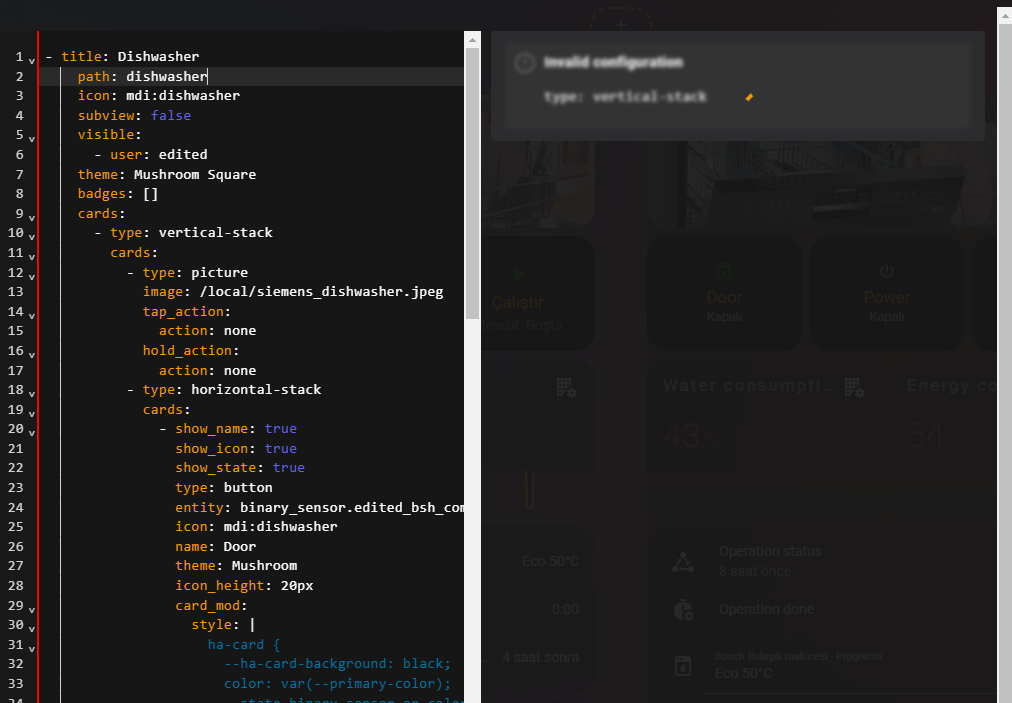Click 'true' value of show_state
Image resolution: width=1012 pixels, height=703 pixels.
[x=288, y=467]
